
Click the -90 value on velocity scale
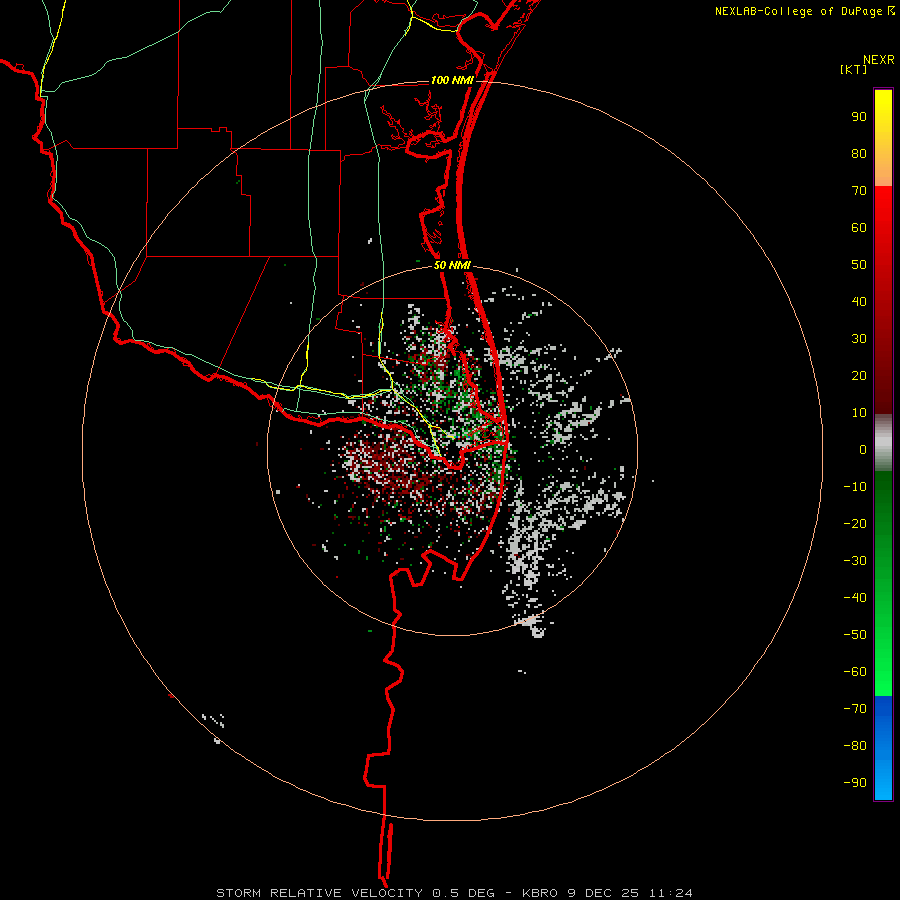[855, 783]
